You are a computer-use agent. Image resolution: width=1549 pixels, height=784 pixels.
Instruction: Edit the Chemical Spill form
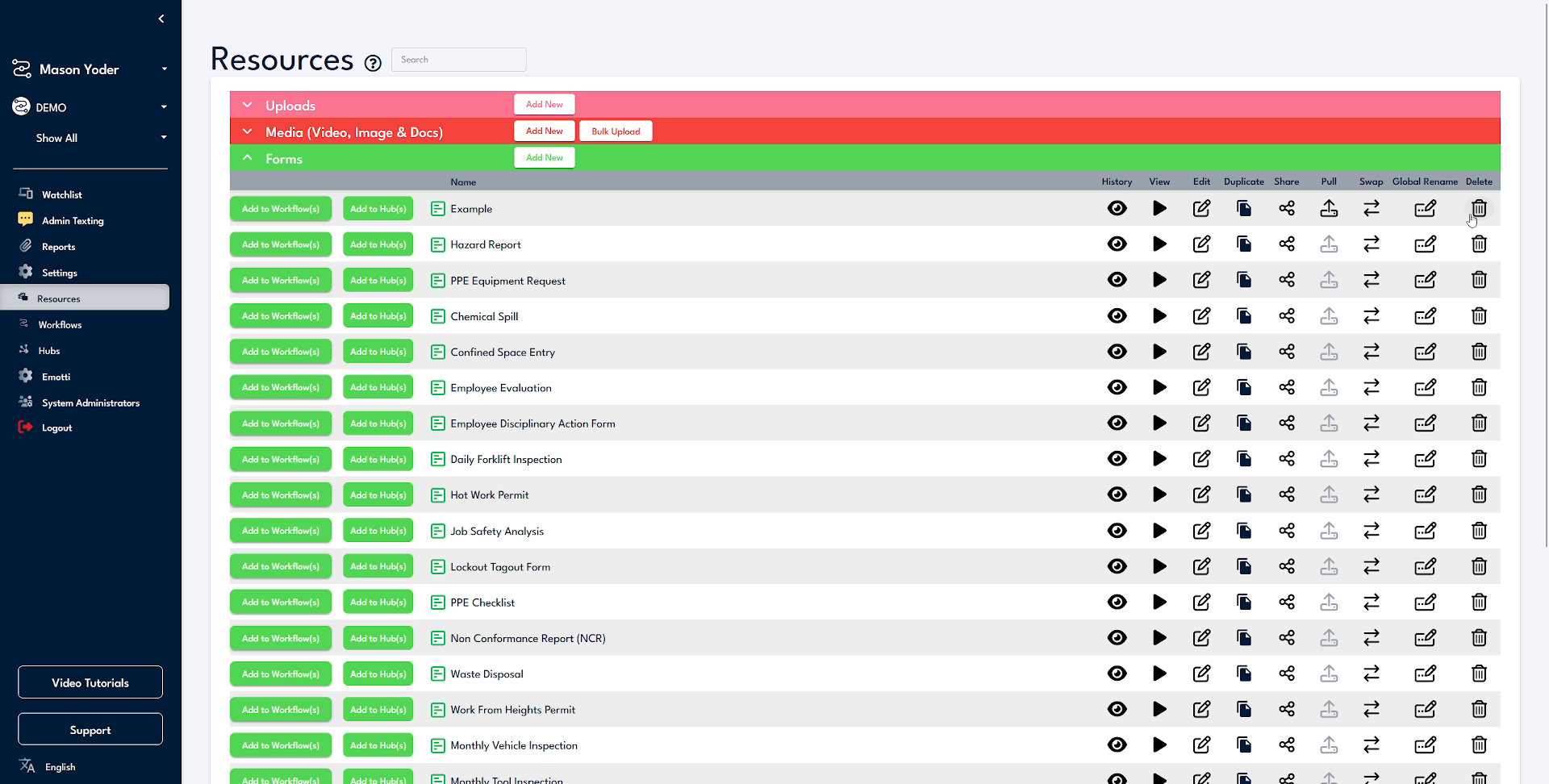1201,315
